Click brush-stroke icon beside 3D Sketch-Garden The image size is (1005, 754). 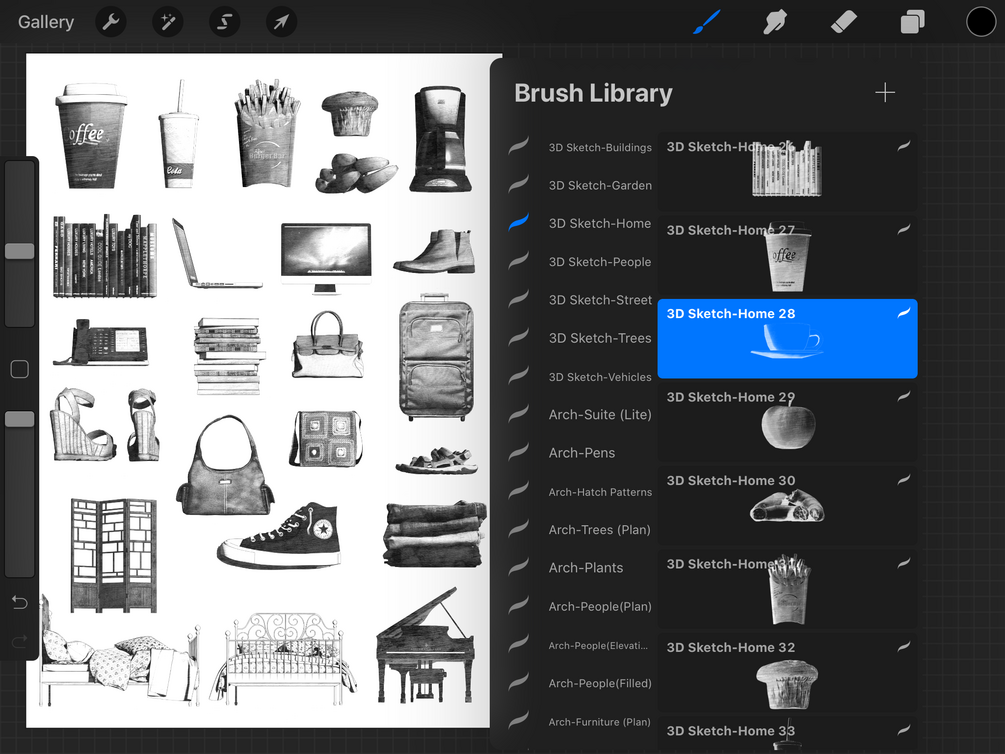pyautogui.click(x=518, y=185)
